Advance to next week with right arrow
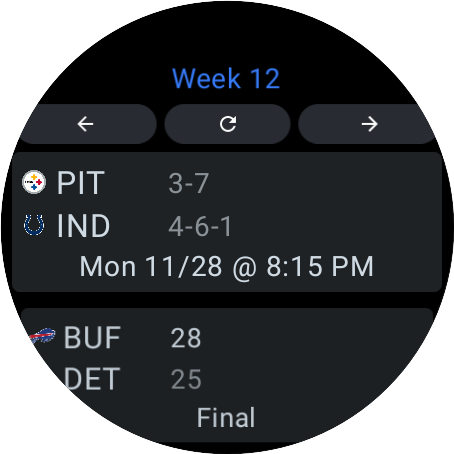 click(x=369, y=124)
